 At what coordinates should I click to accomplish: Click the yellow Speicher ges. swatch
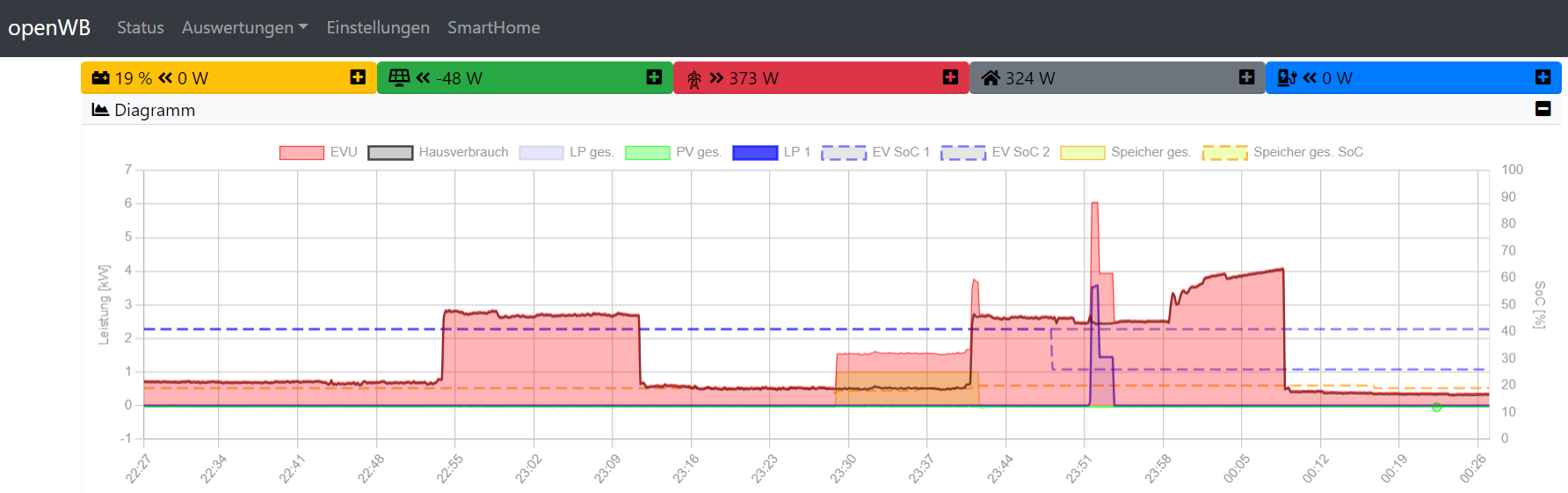point(1083,153)
